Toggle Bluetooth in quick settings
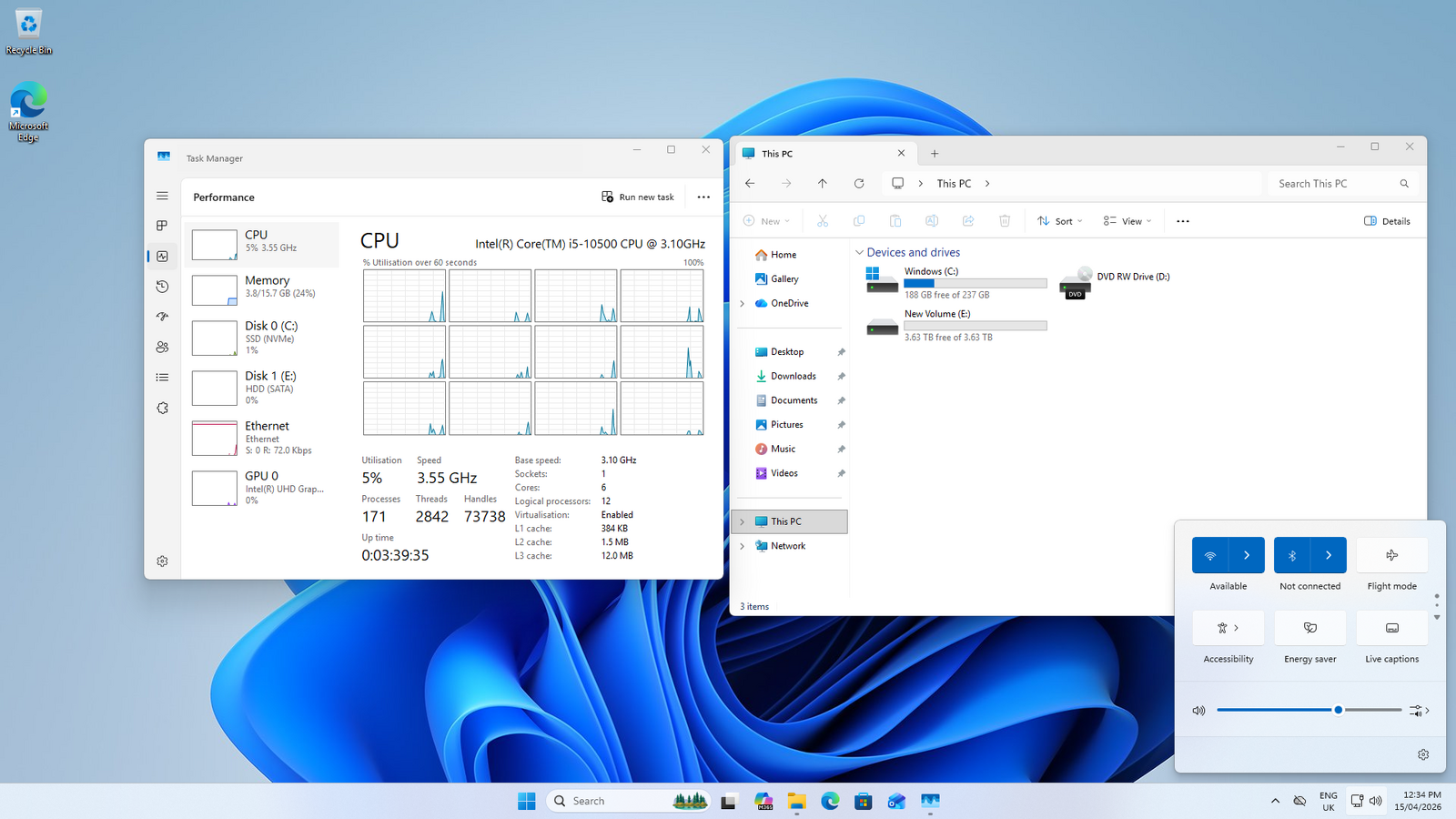This screenshot has width=1456, height=819. pos(1292,555)
